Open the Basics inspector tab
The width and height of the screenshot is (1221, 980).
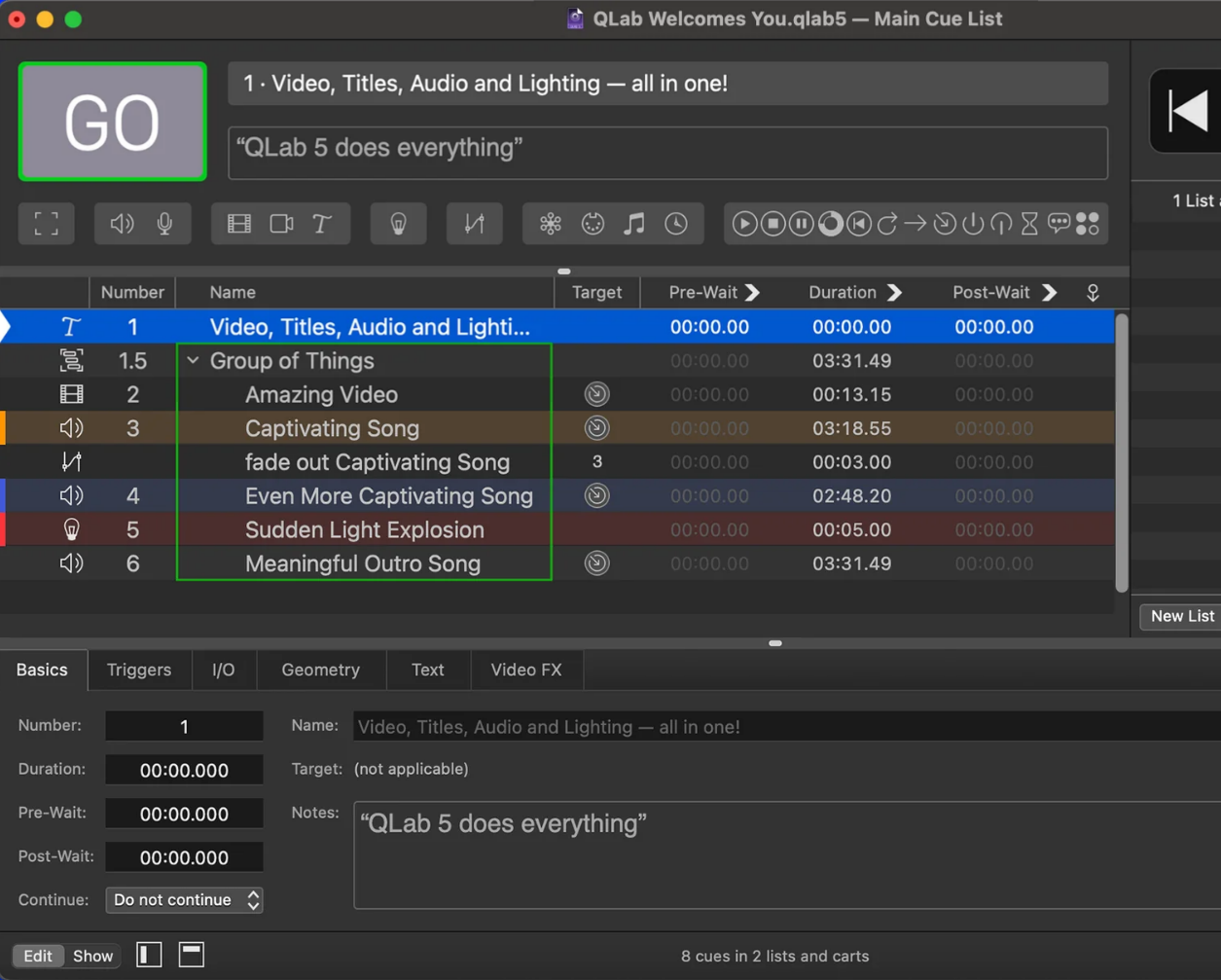coord(42,670)
